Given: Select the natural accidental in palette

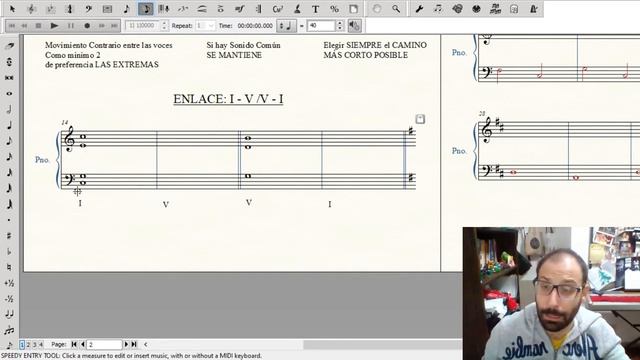Looking at the screenshot, I should [x=9, y=267].
